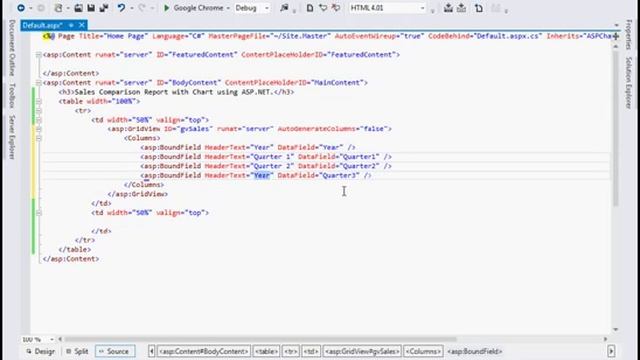Close the Default.aspx tab
Viewport: 640px width, 360px height.
click(x=82, y=25)
